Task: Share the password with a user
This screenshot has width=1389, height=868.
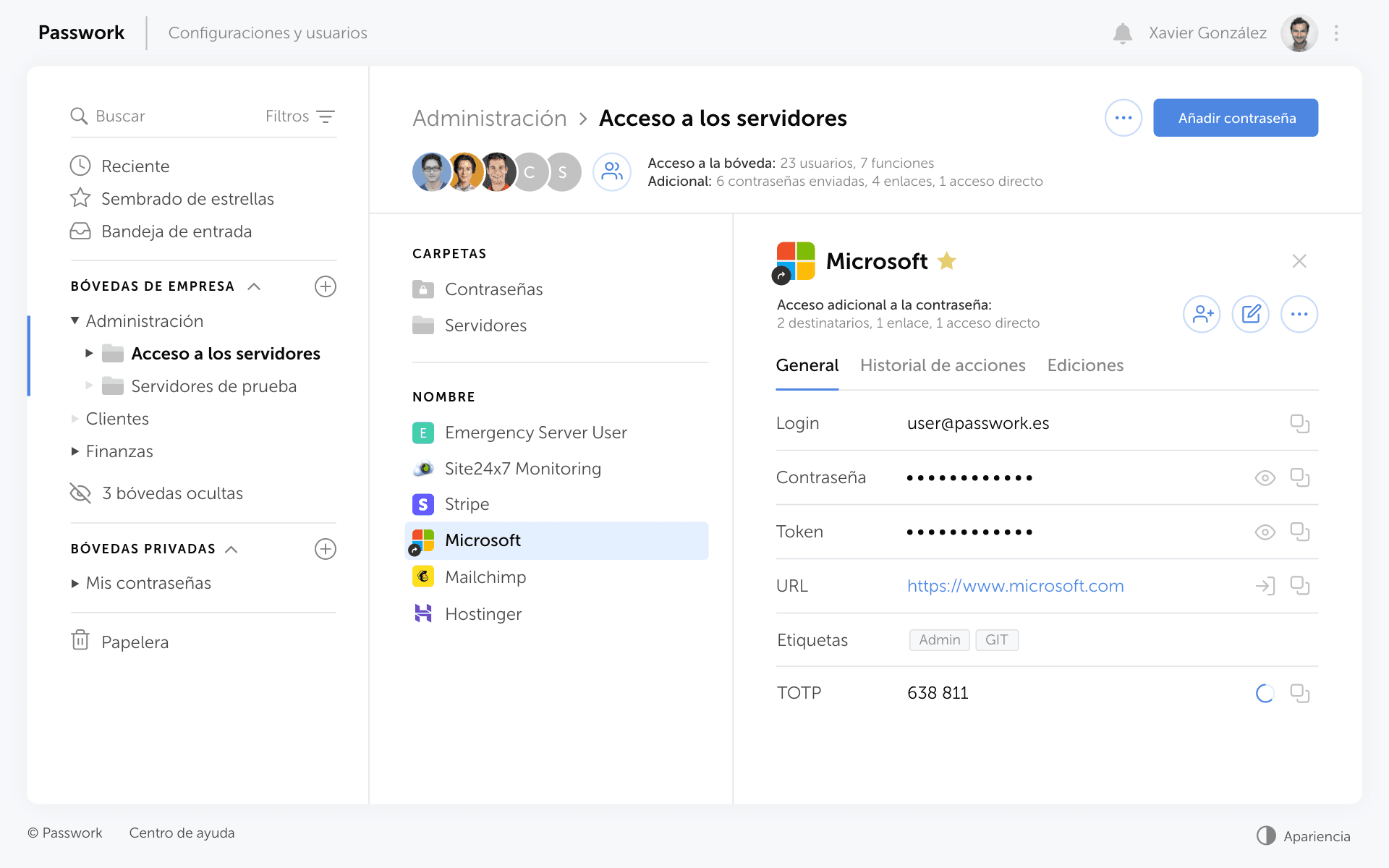Action: pyautogui.click(x=1202, y=314)
